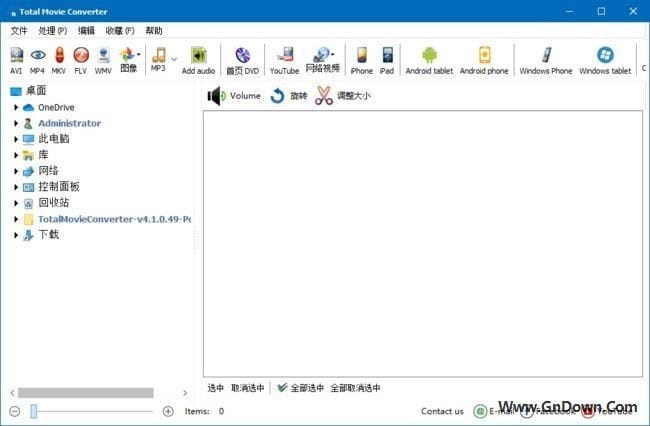Screen dimensions: 650x426
Task: Click the thumbnail zoom slider handle
Action: (x=34, y=411)
